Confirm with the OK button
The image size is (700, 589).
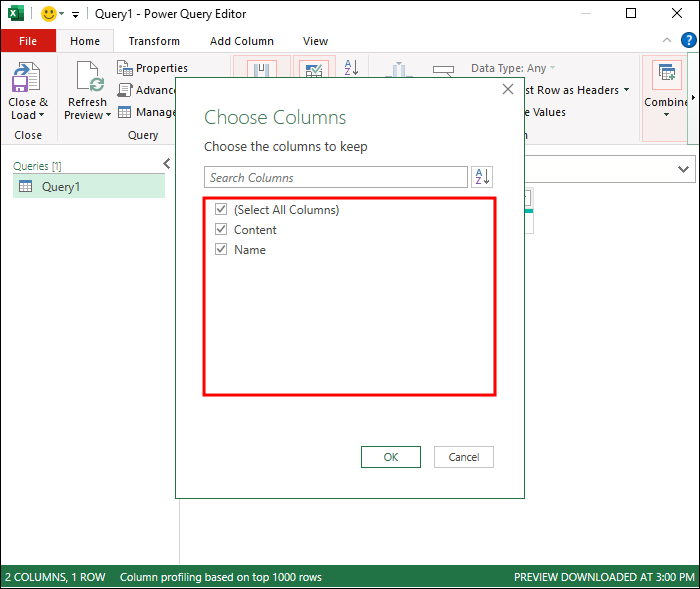[x=391, y=457]
